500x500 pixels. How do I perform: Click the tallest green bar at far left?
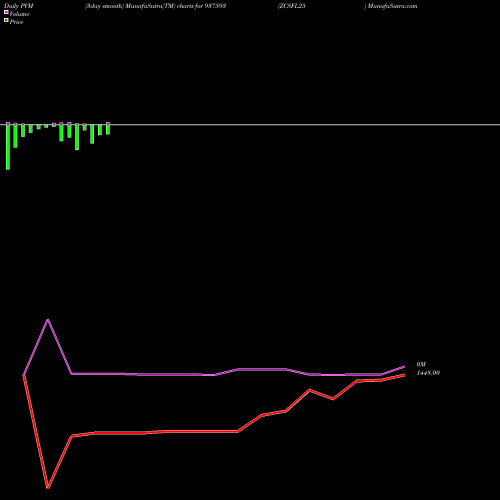coord(8,147)
